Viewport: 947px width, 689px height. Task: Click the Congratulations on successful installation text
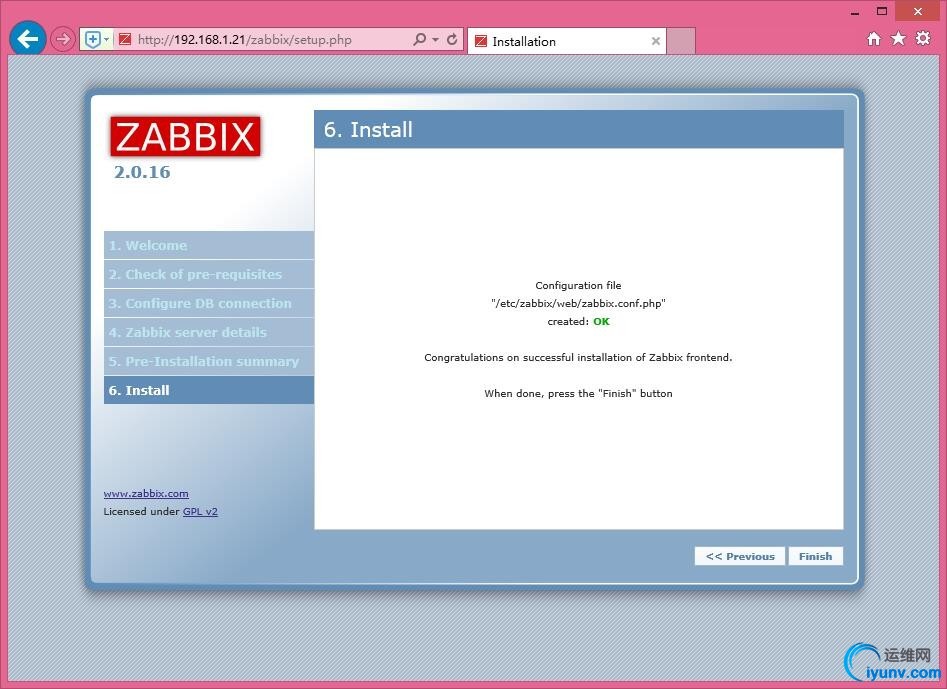(578, 357)
